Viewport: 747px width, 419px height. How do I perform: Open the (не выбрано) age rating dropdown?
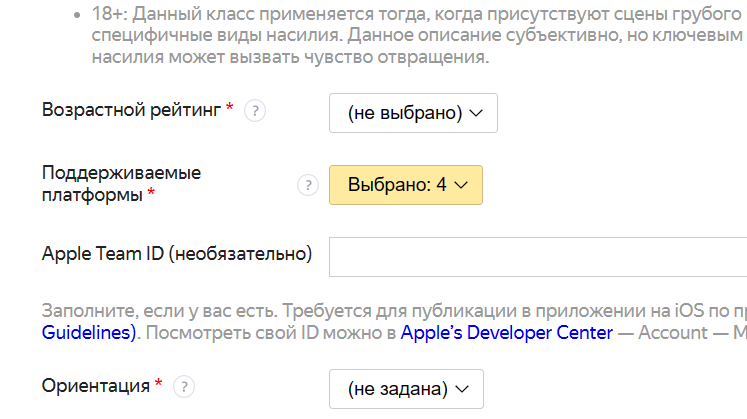(x=413, y=113)
